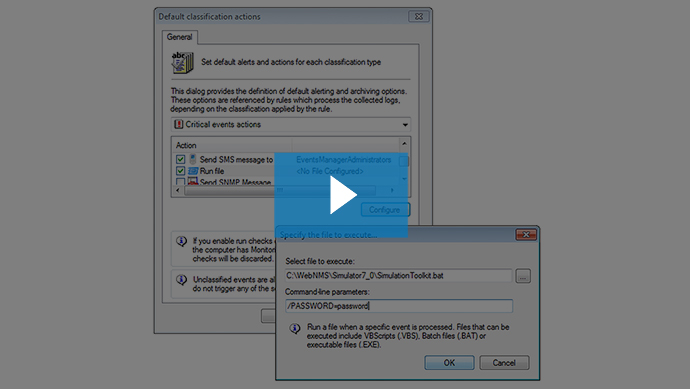Click the Action column header
The width and height of the screenshot is (690, 389).
tap(232, 145)
